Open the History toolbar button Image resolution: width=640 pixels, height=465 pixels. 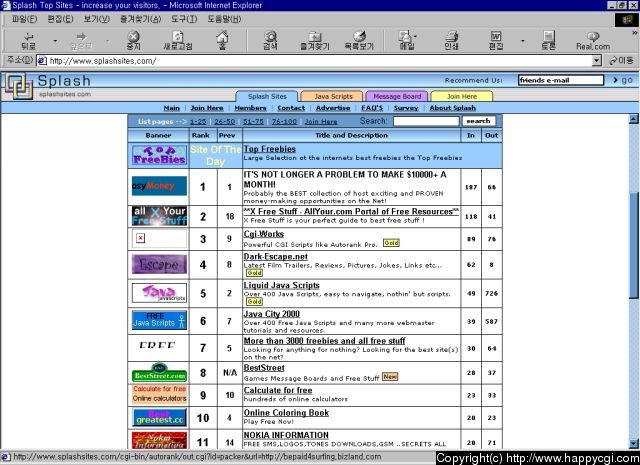359,41
